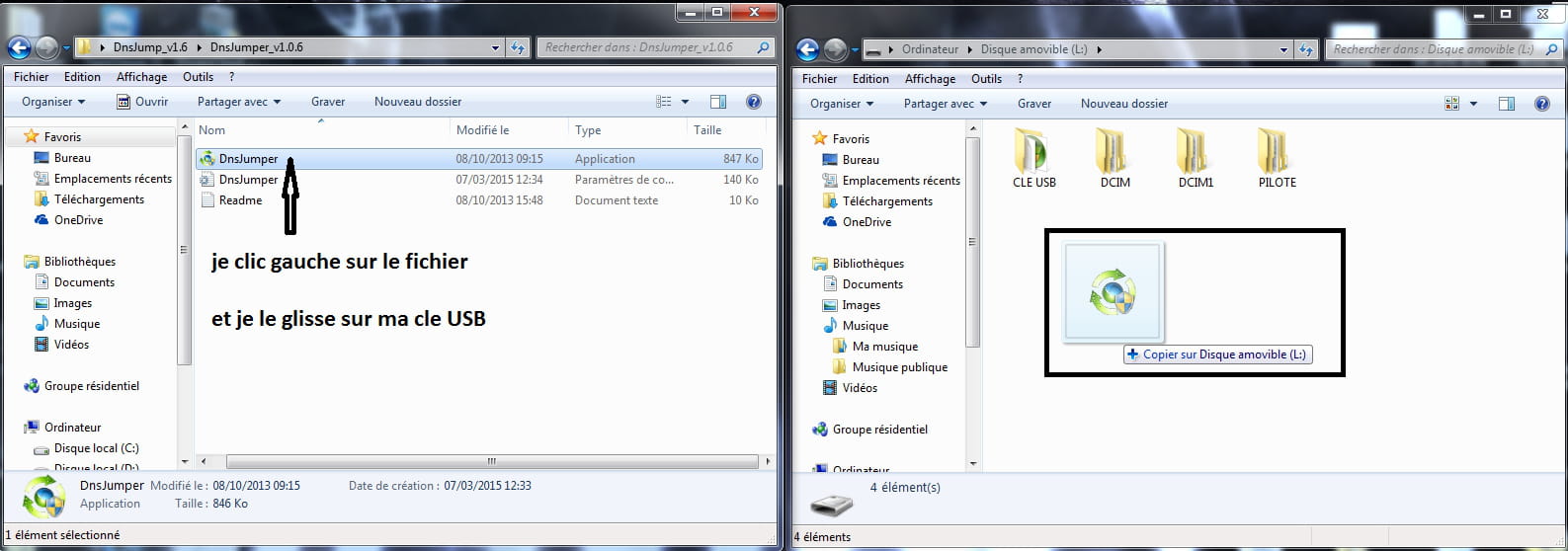Click Ordinateur breadcrumb in right window

(x=930, y=49)
